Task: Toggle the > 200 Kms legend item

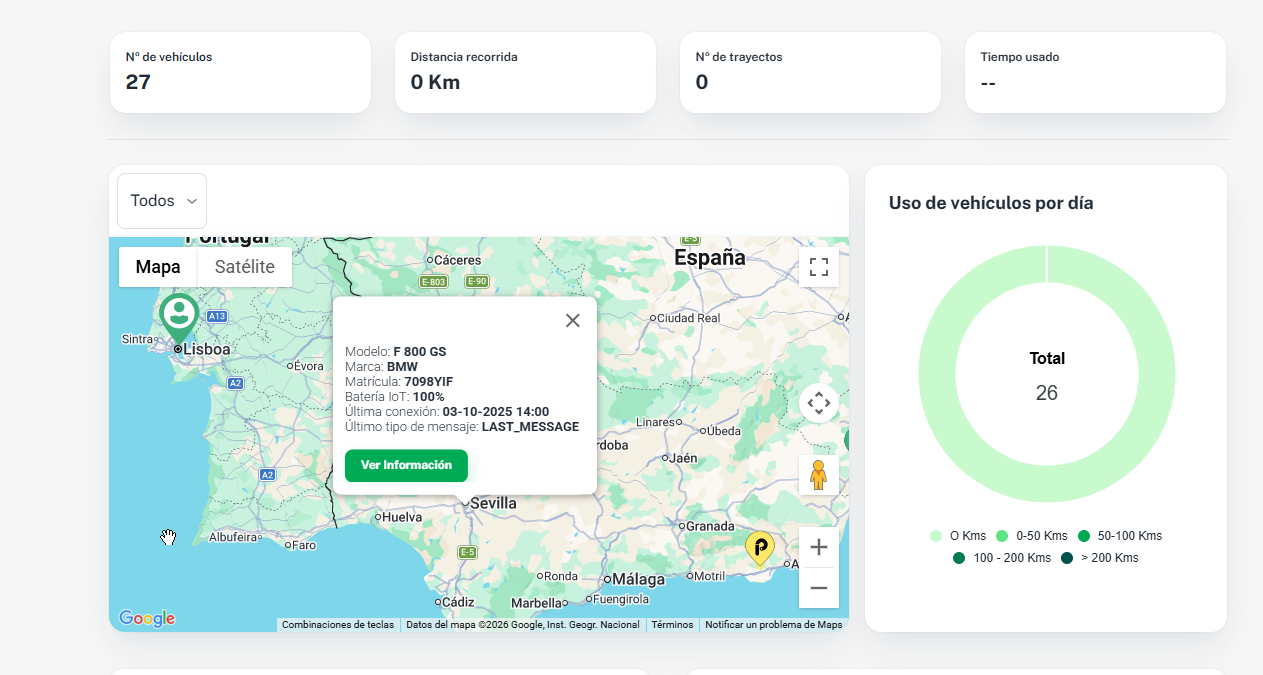Action: coord(1099,558)
